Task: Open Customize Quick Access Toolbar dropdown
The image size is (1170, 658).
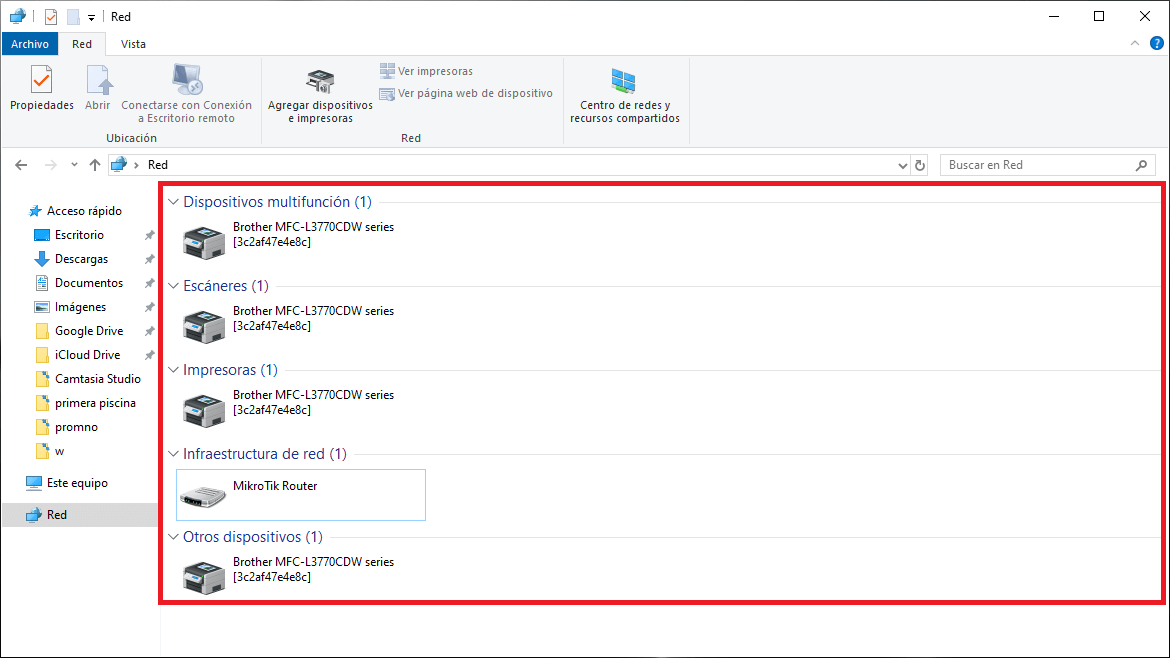Action: point(91,17)
